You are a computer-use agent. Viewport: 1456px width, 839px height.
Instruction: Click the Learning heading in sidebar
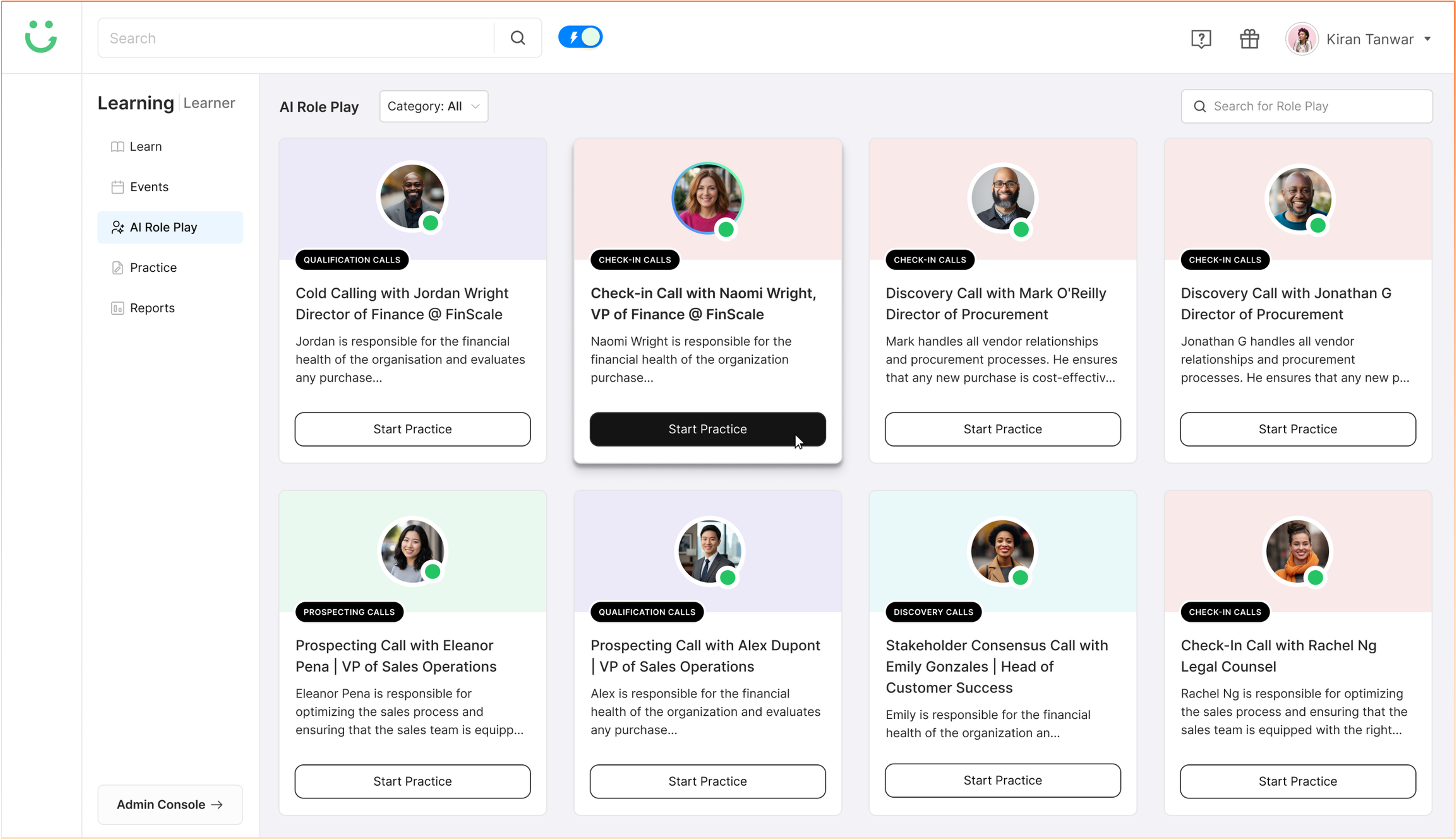[x=136, y=103]
